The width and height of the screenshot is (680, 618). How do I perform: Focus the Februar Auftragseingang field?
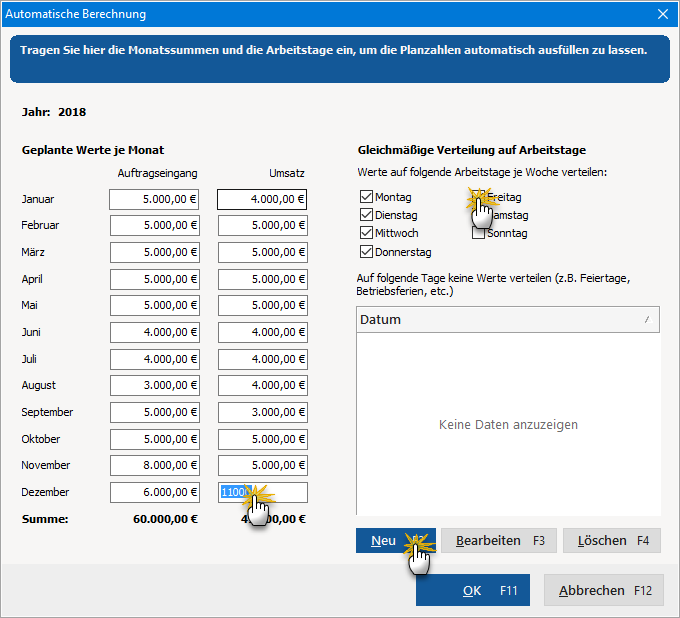155,226
